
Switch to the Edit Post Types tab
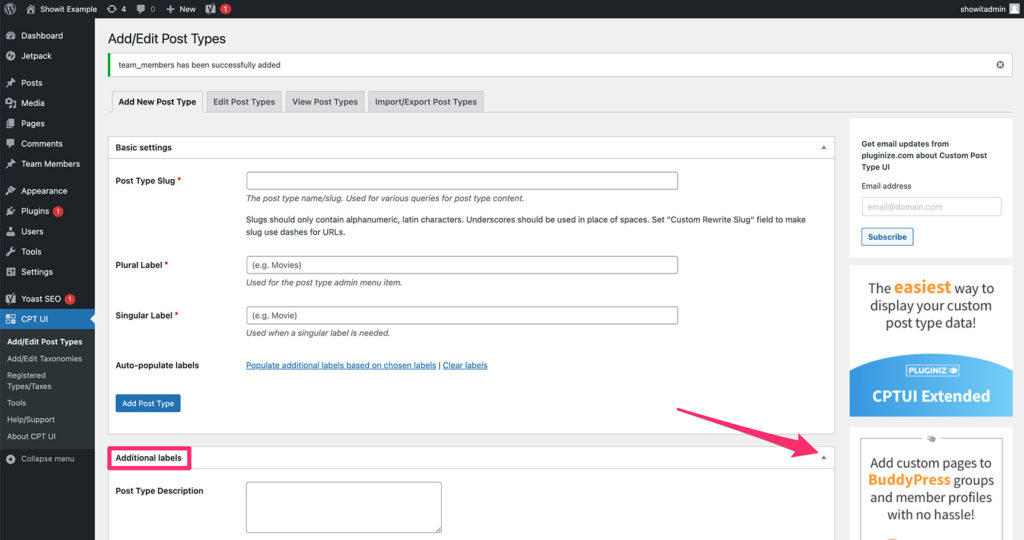click(244, 102)
